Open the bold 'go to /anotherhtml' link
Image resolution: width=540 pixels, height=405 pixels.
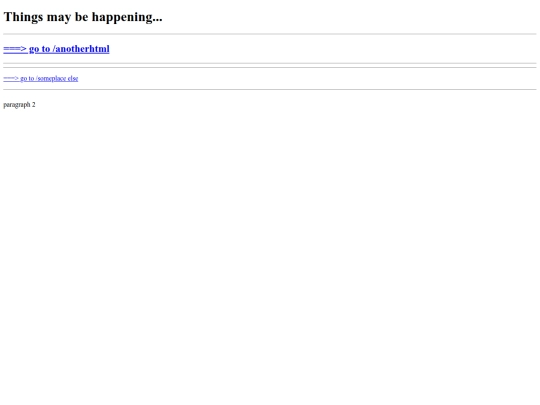tap(69, 49)
